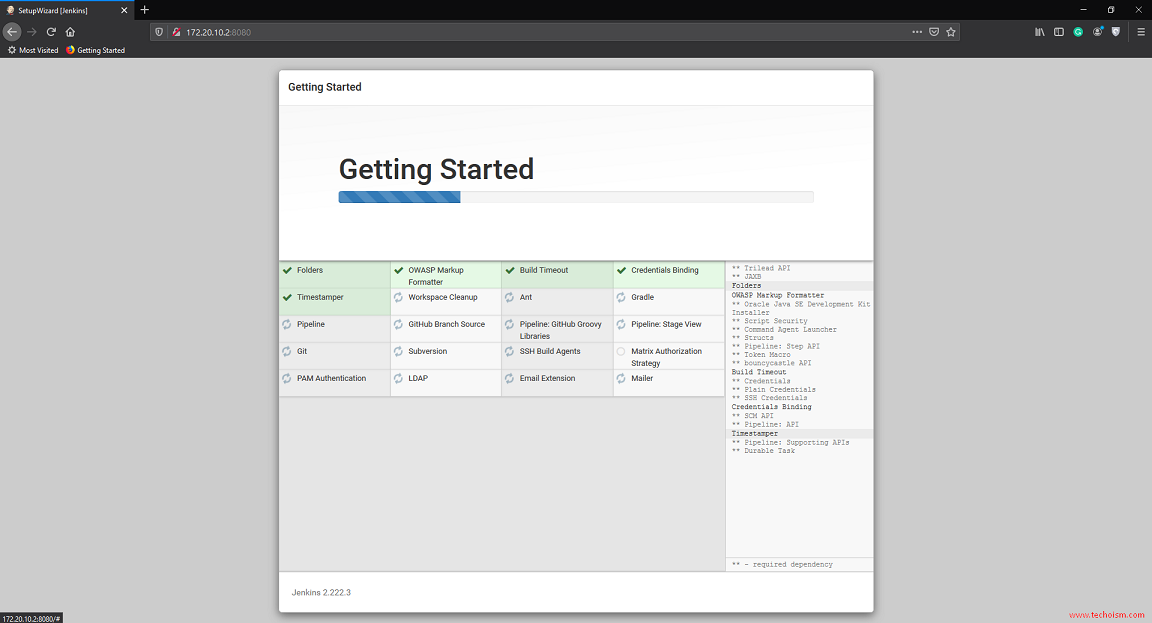Image resolution: width=1152 pixels, height=623 pixels.
Task: Click the LDAP plugin cell
Action: pos(446,383)
